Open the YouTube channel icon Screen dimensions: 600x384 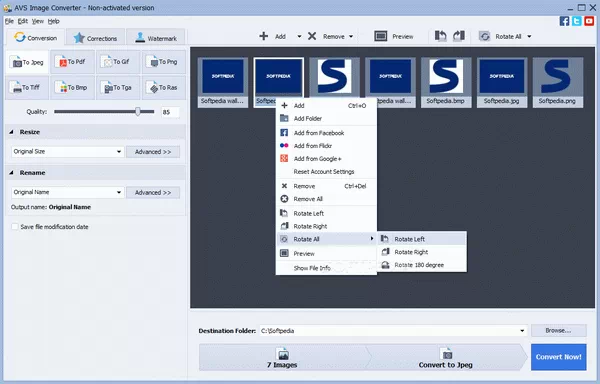point(589,21)
